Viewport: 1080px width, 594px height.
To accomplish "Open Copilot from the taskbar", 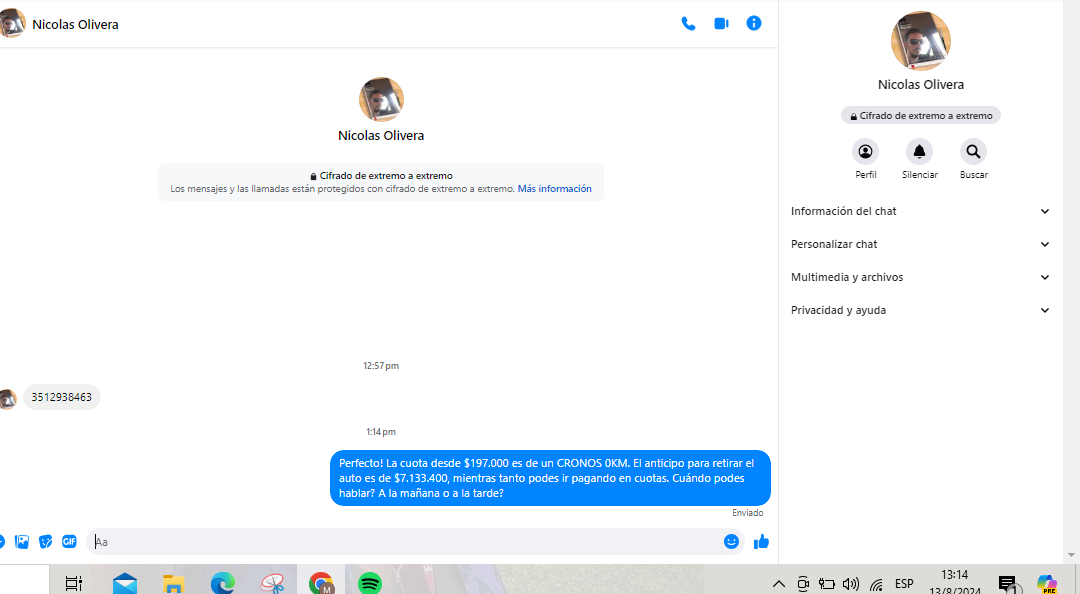I will click(1046, 584).
